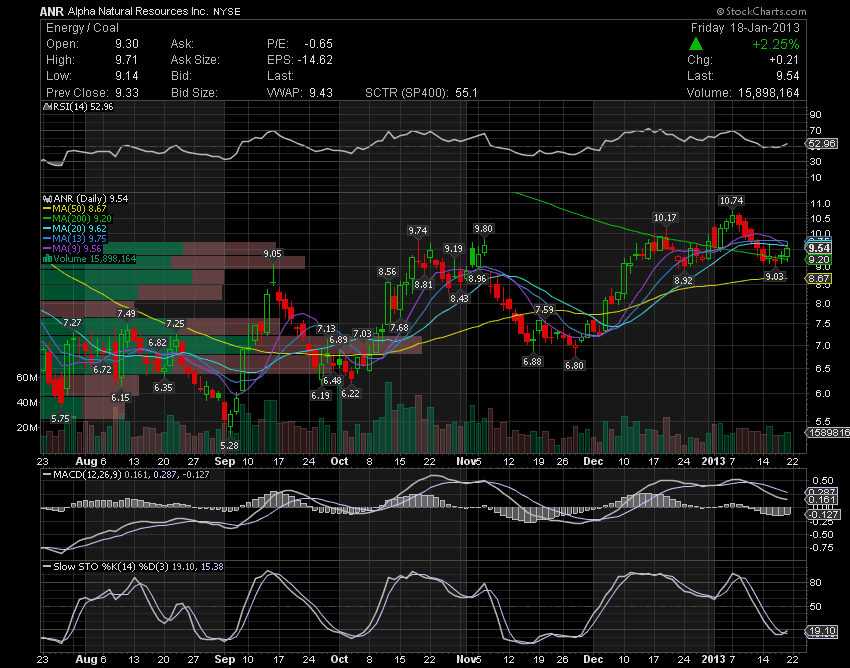850x668 pixels.
Task: Click the High value '9.71'
Action: (126, 60)
